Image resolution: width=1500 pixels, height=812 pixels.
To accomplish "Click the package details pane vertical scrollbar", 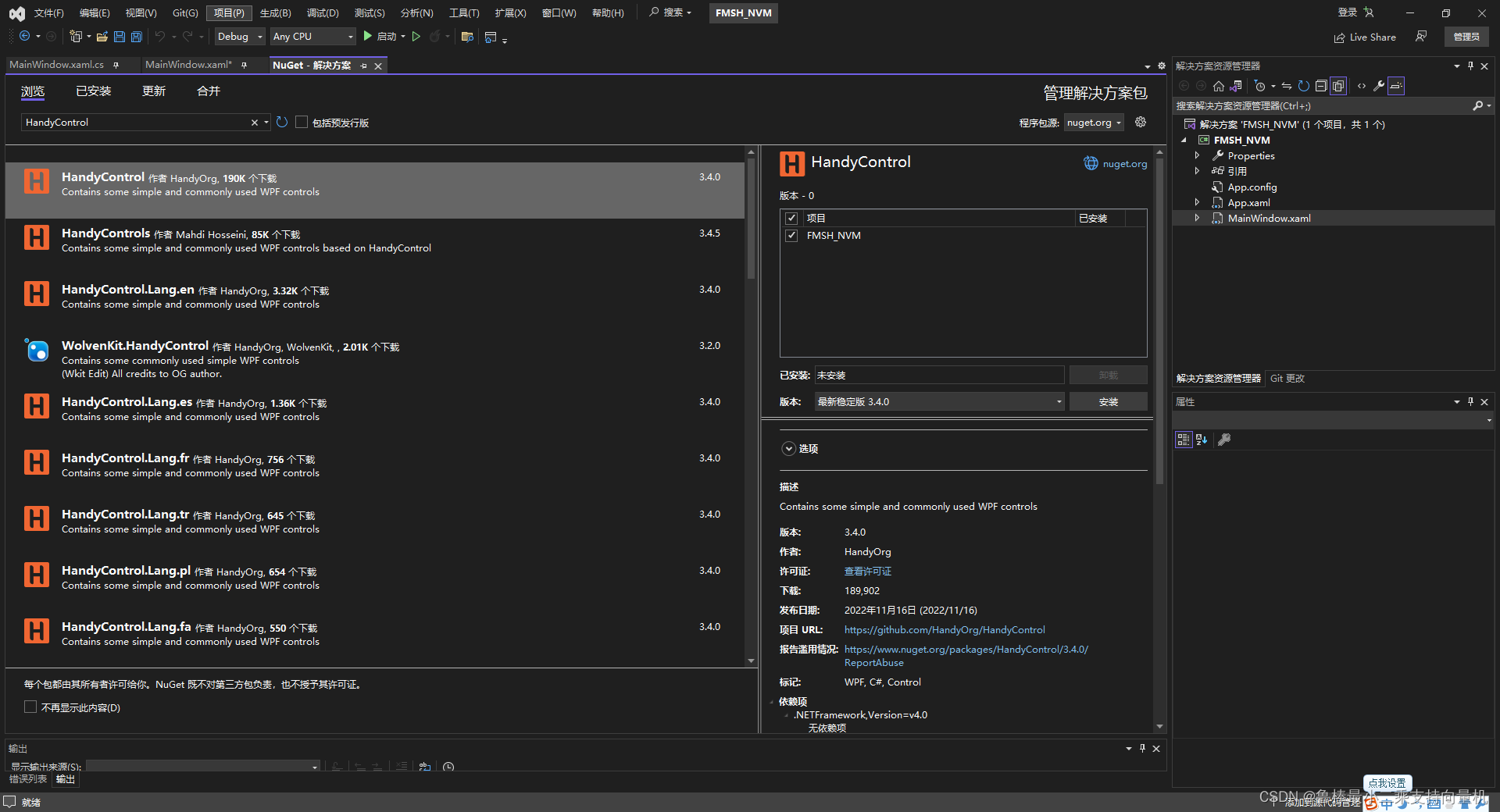I will tap(1159, 320).
